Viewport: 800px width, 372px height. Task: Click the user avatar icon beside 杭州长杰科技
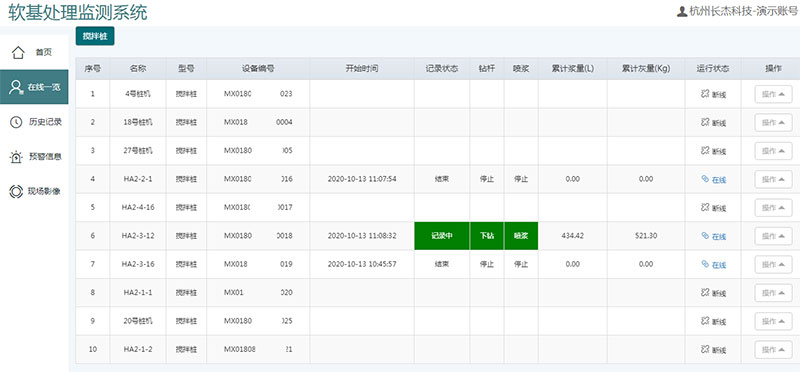682,11
